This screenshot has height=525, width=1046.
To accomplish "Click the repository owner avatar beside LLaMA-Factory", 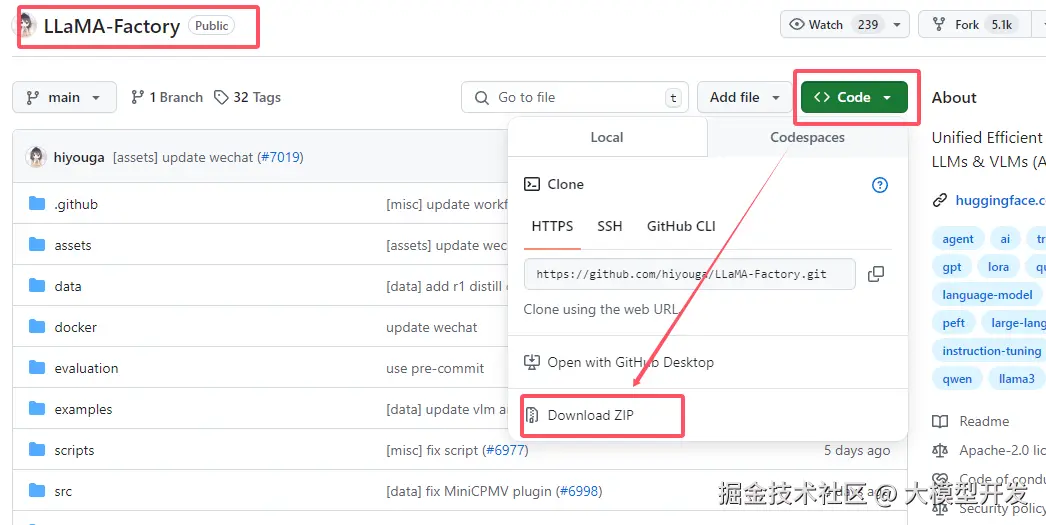I will pyautogui.click(x=27, y=25).
